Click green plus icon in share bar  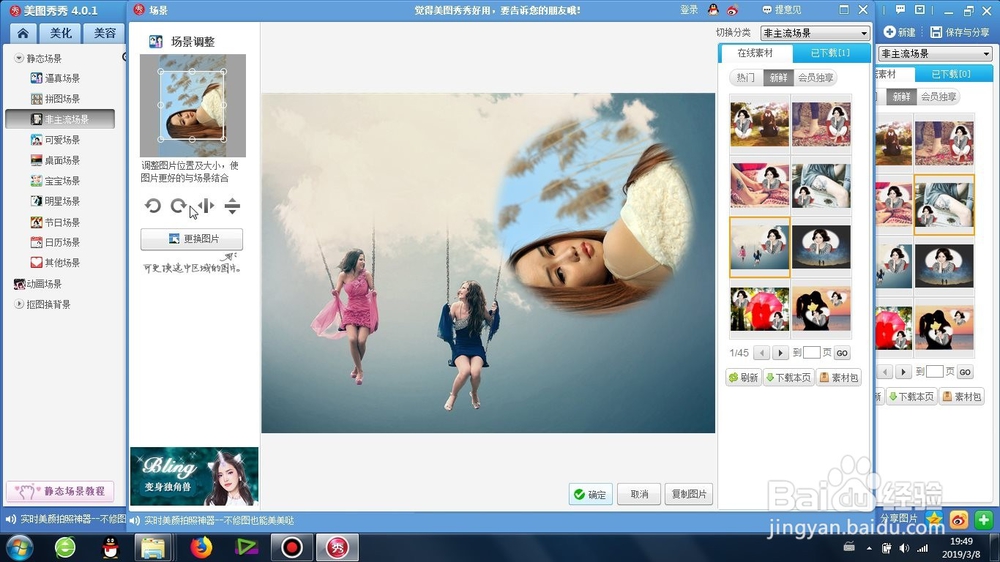[x=983, y=520]
